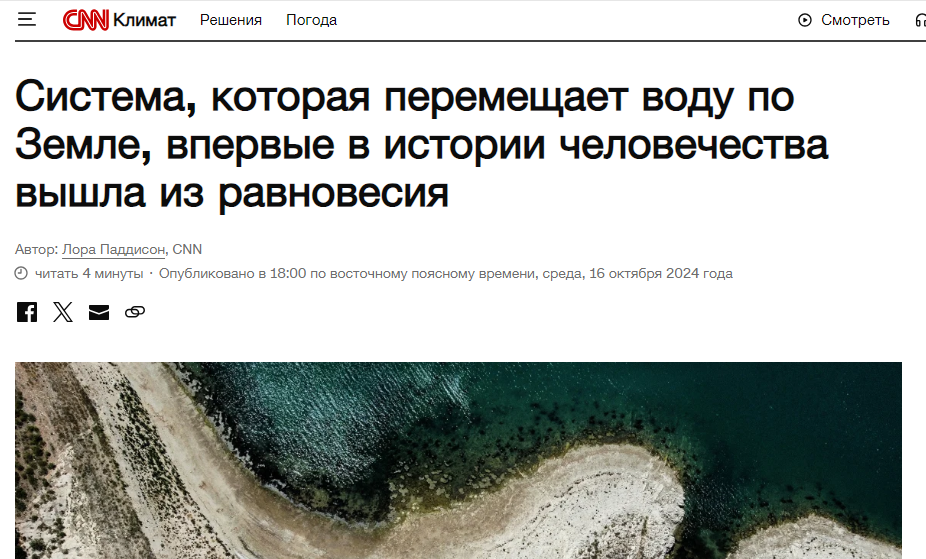The width and height of the screenshot is (926, 559).
Task: Click the clock icon before reading time
Action: (22, 274)
